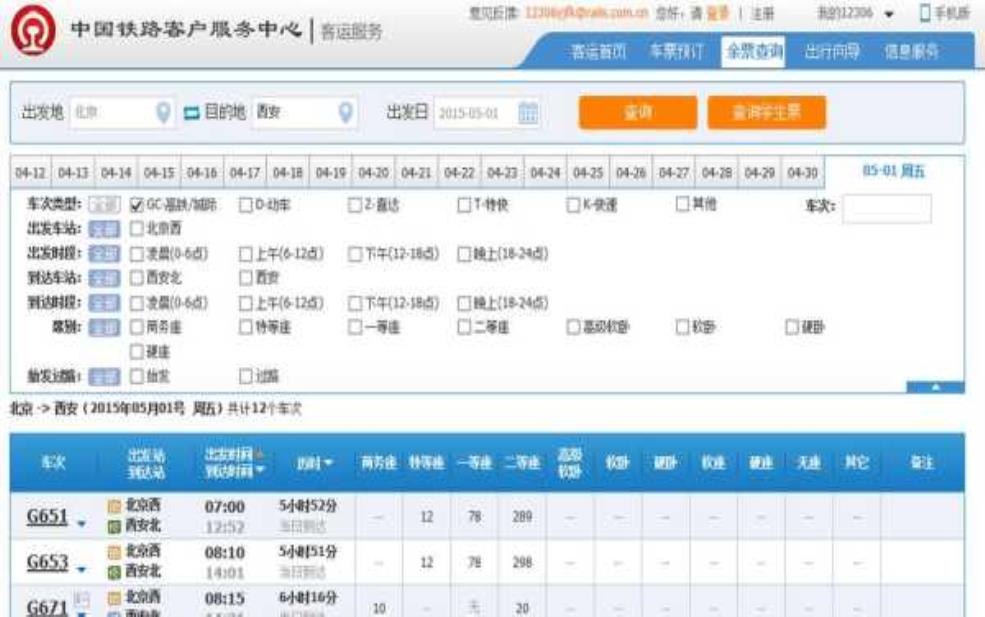Select the 05-01 周五 date tab
This screenshot has height=617, width=985.
893,171
